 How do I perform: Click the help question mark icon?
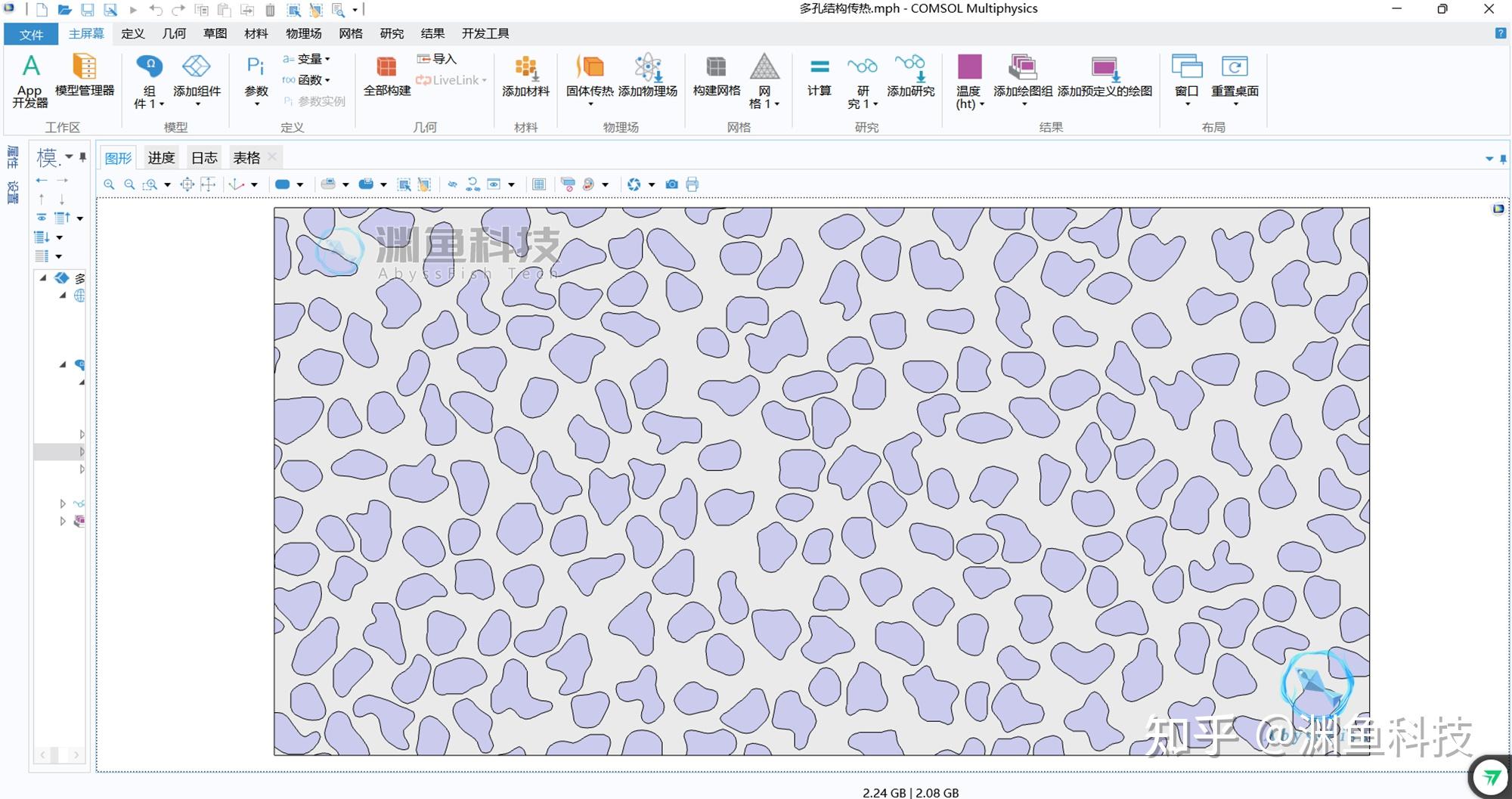tap(1501, 33)
